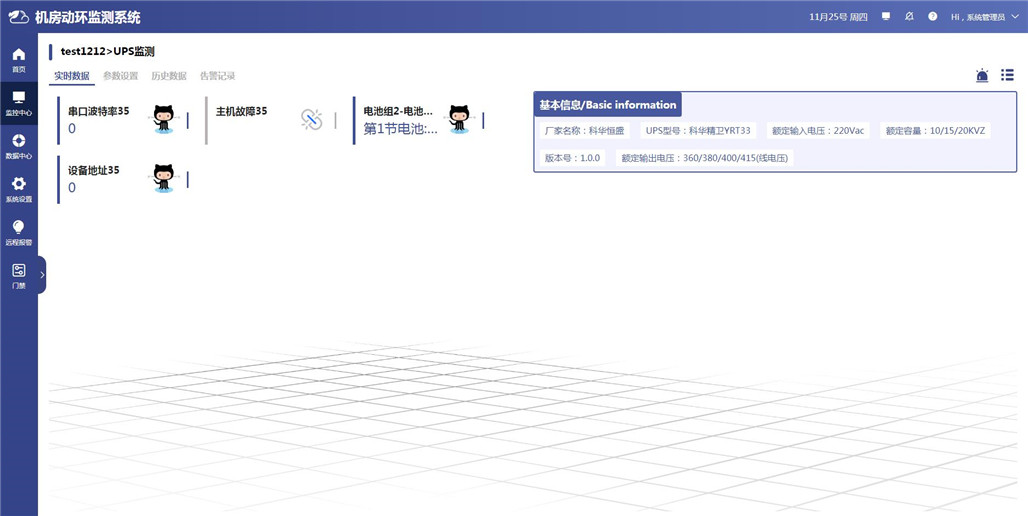Click the monitor screen icon in header
This screenshot has height=516, width=1028.
(885, 17)
